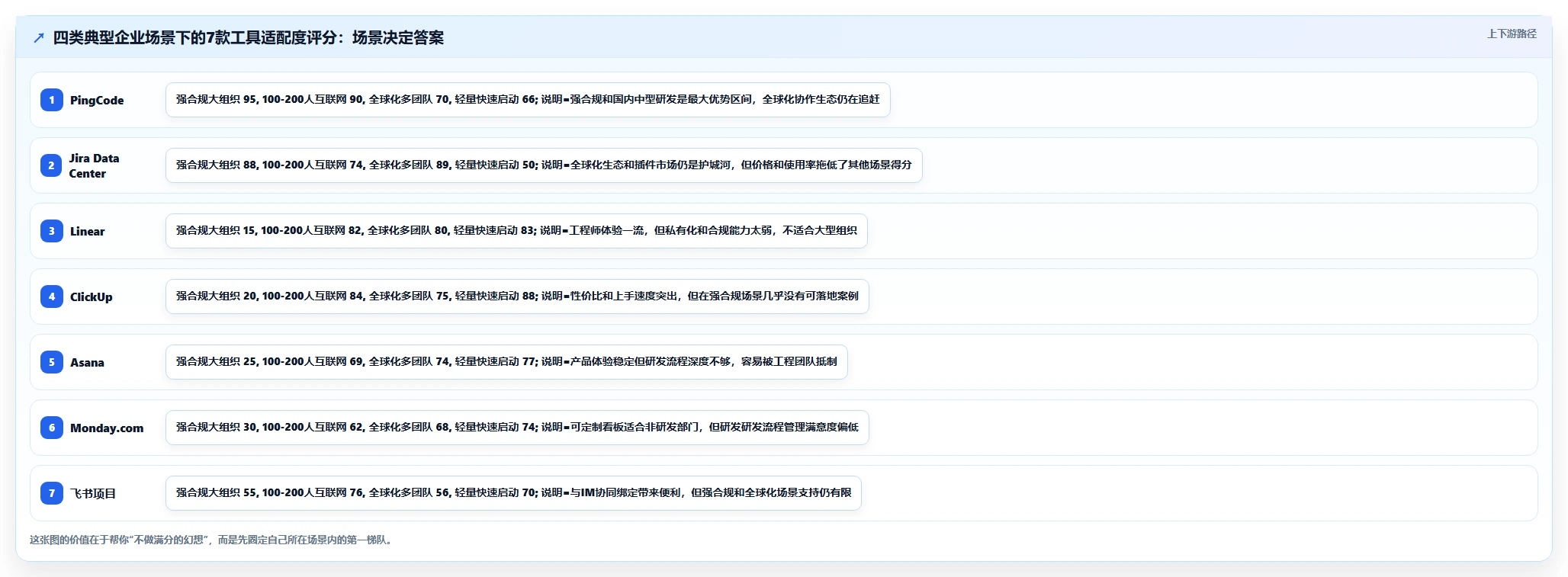Click the Asana tool name

pyautogui.click(x=87, y=363)
